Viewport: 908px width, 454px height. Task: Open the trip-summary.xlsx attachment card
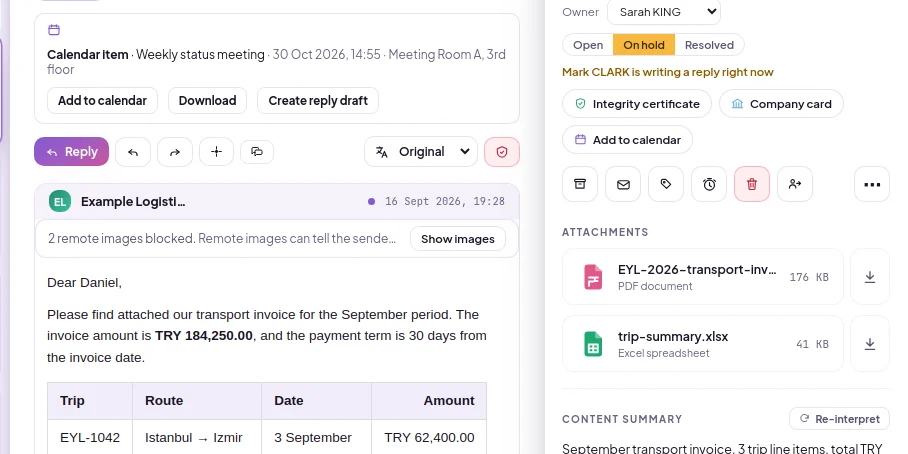pos(703,344)
